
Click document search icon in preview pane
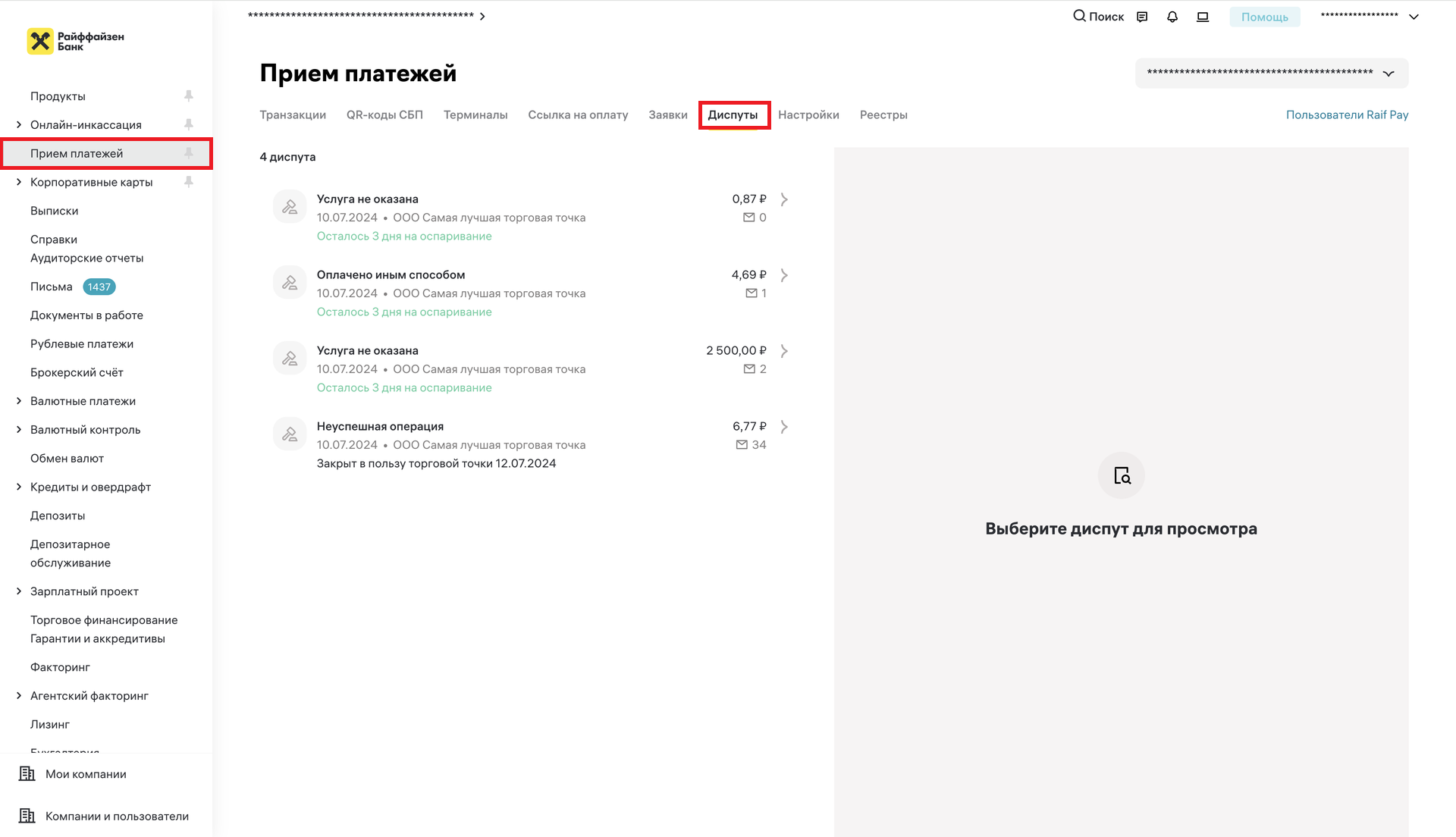click(1122, 475)
